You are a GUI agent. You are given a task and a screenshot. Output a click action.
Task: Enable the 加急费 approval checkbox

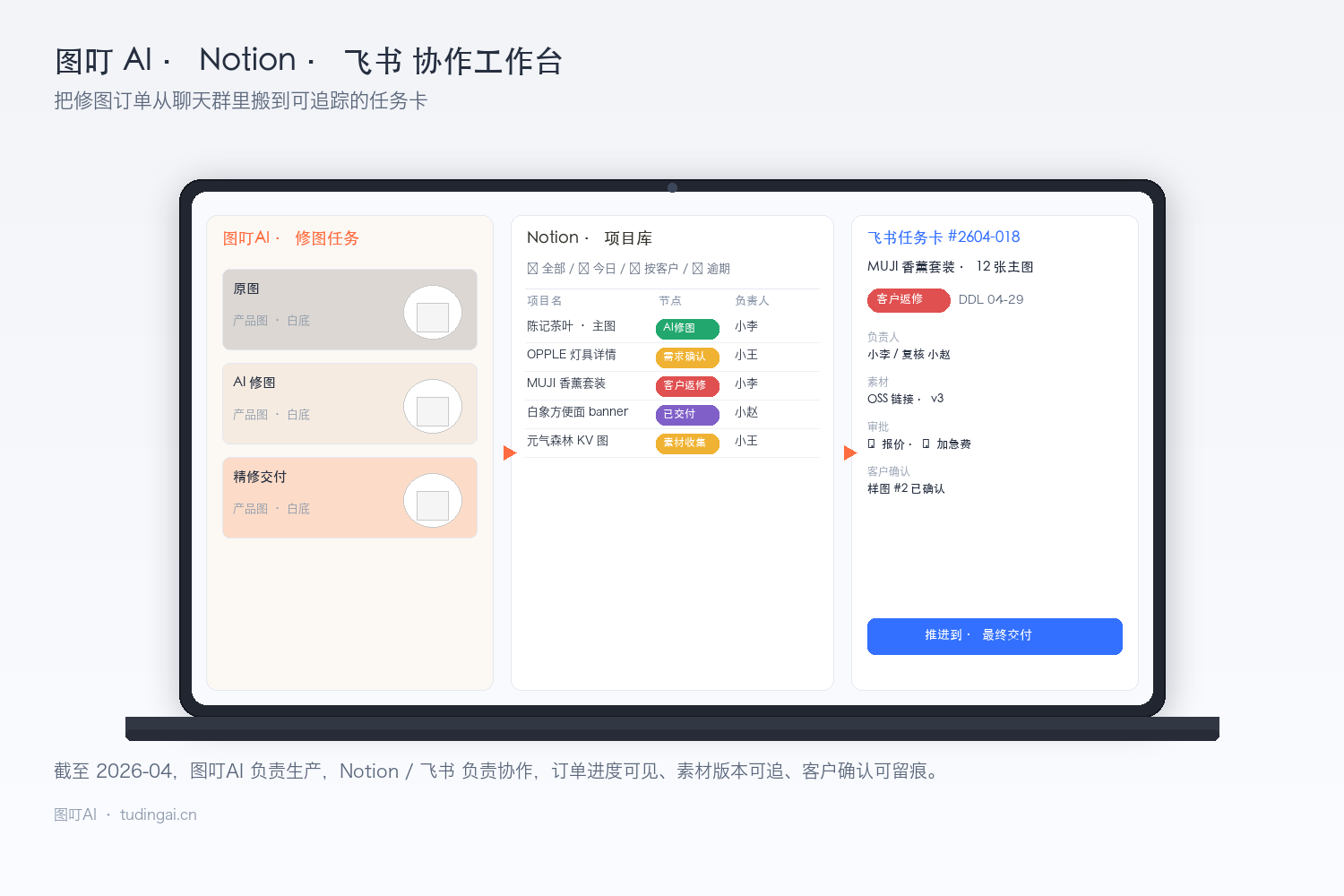coord(925,444)
